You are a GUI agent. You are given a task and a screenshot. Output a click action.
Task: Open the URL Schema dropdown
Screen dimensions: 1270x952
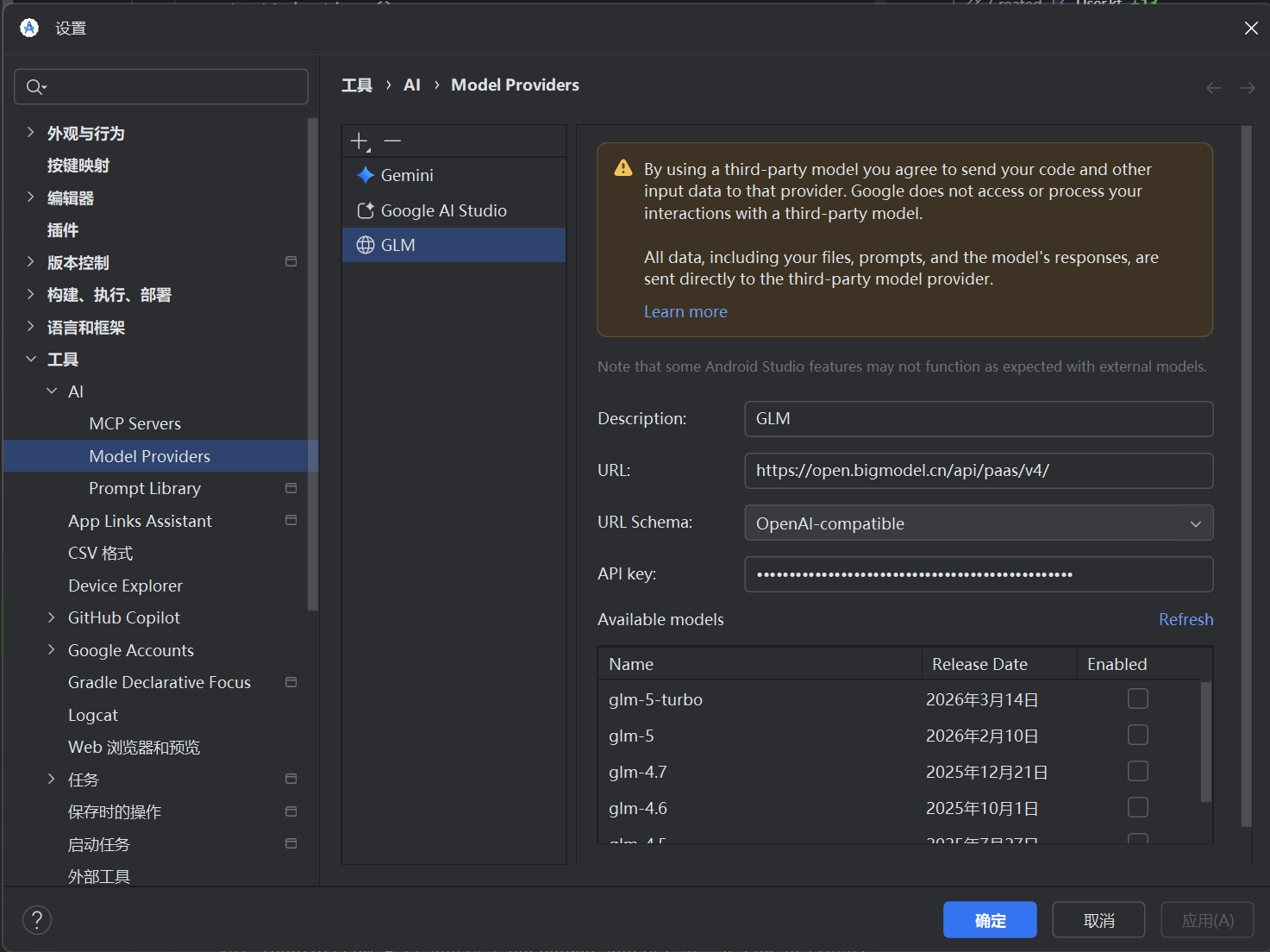pos(979,523)
